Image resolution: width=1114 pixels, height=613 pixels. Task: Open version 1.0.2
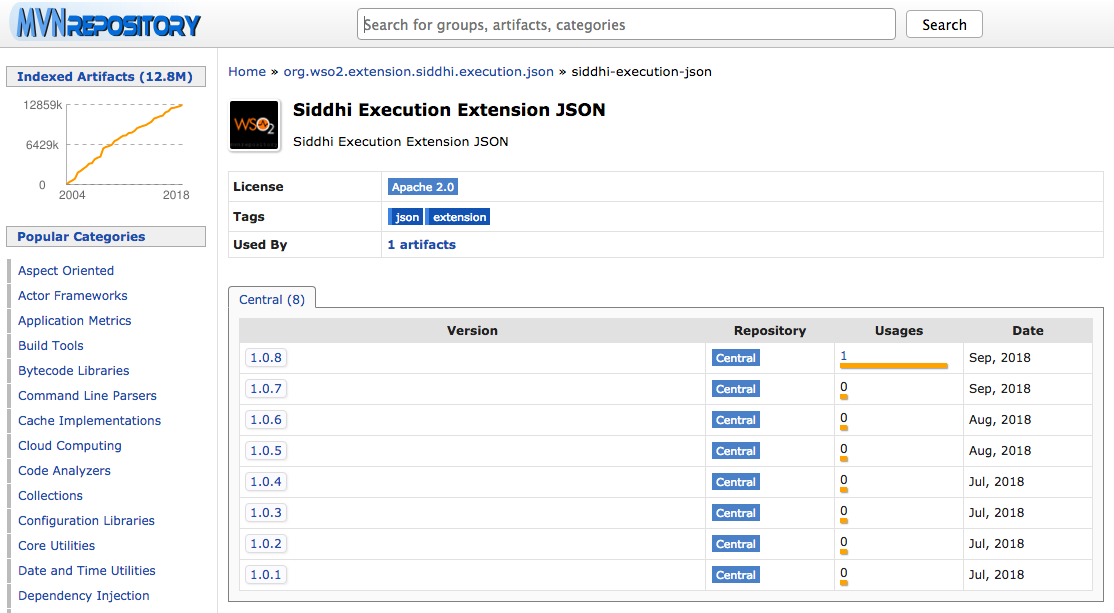pos(266,543)
